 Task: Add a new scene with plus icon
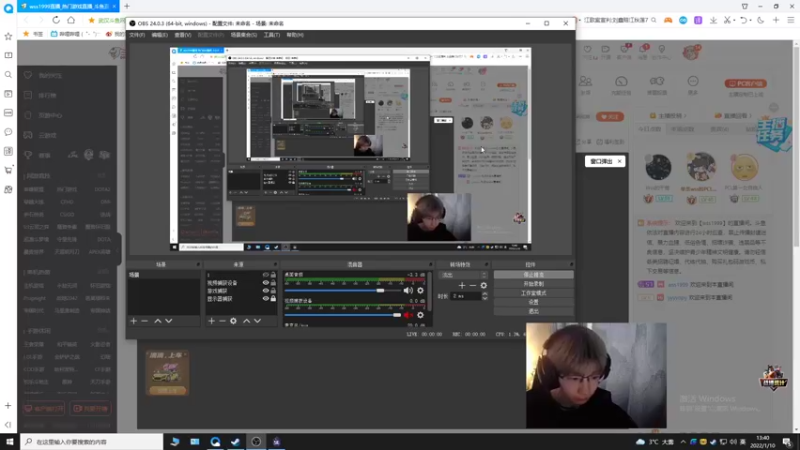[x=134, y=321]
